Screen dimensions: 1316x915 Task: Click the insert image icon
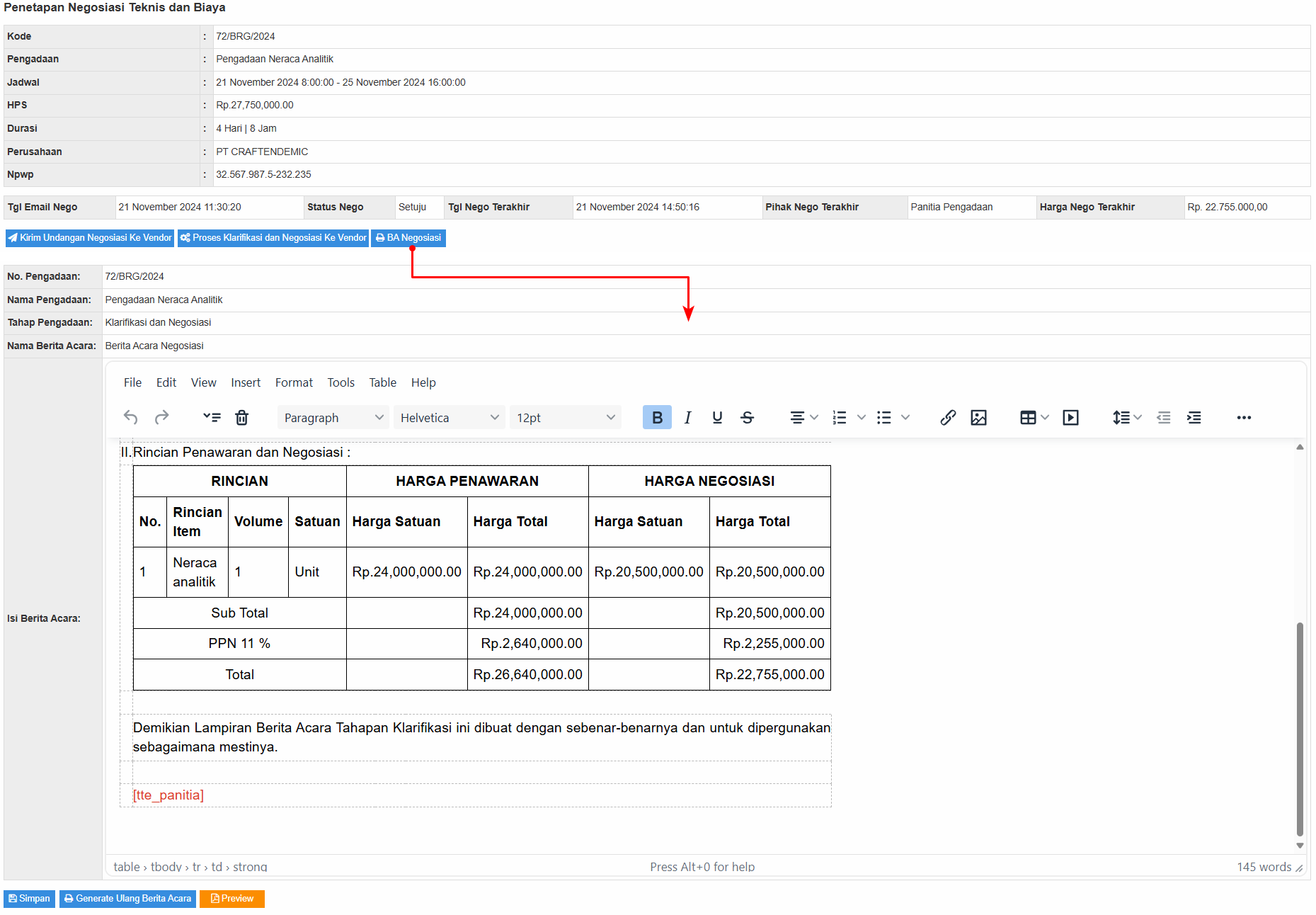click(978, 417)
